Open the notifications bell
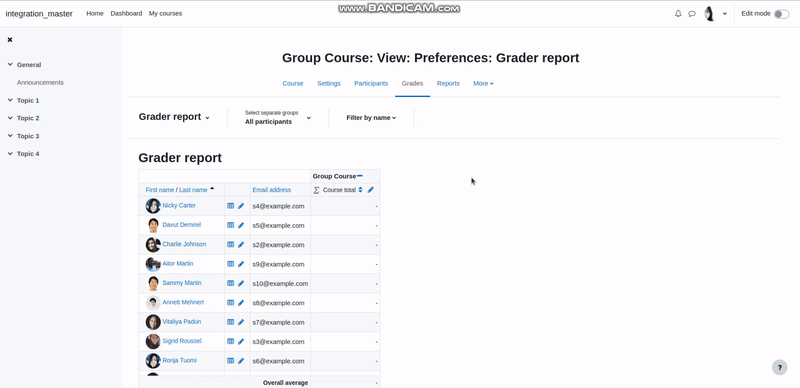The height and width of the screenshot is (388, 800). coord(678,14)
